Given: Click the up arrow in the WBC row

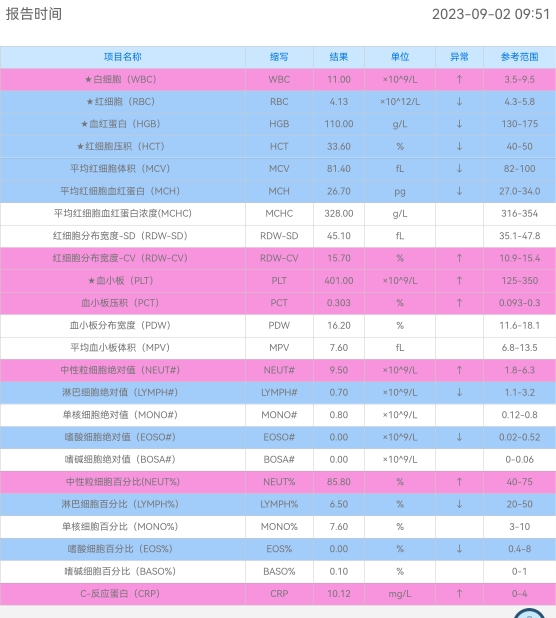Looking at the screenshot, I should pos(459,80).
